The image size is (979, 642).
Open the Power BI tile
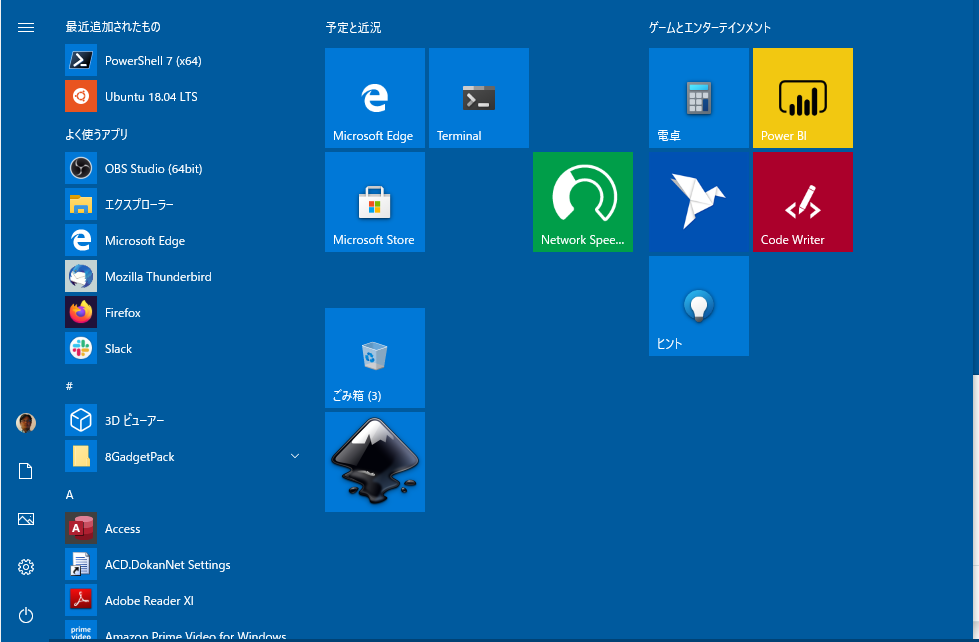(802, 98)
